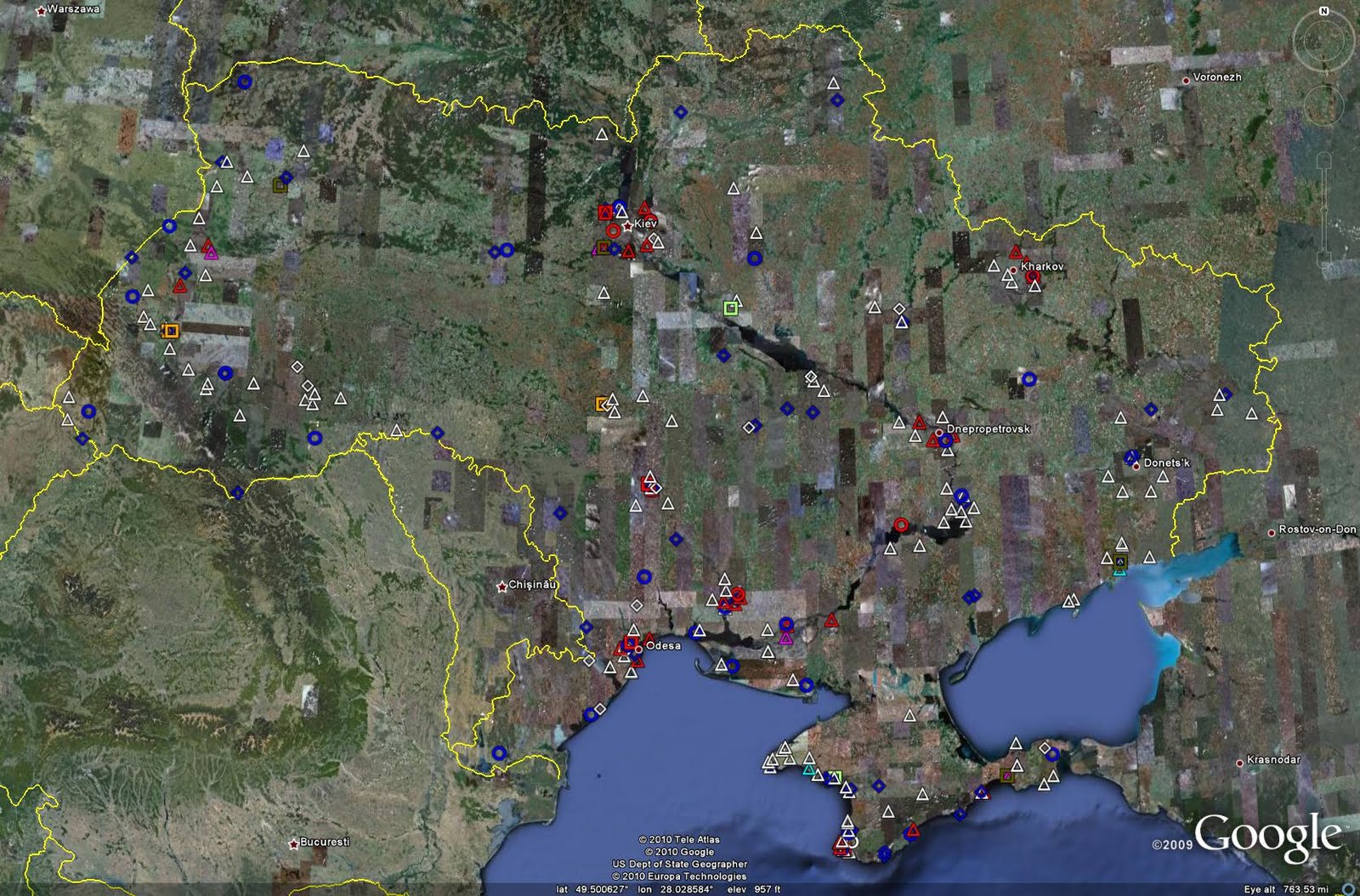This screenshot has height=896, width=1360.
Task: Click the white diamond placemark near Chișinău
Action: pos(635,606)
